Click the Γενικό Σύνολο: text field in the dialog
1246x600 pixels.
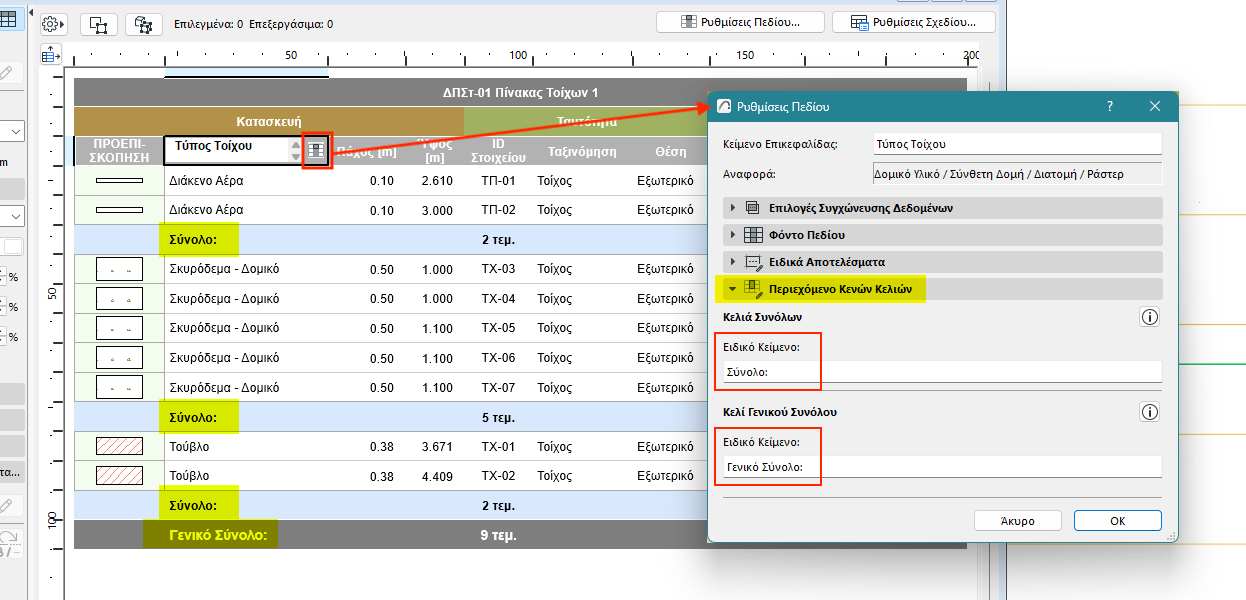[x=942, y=467]
